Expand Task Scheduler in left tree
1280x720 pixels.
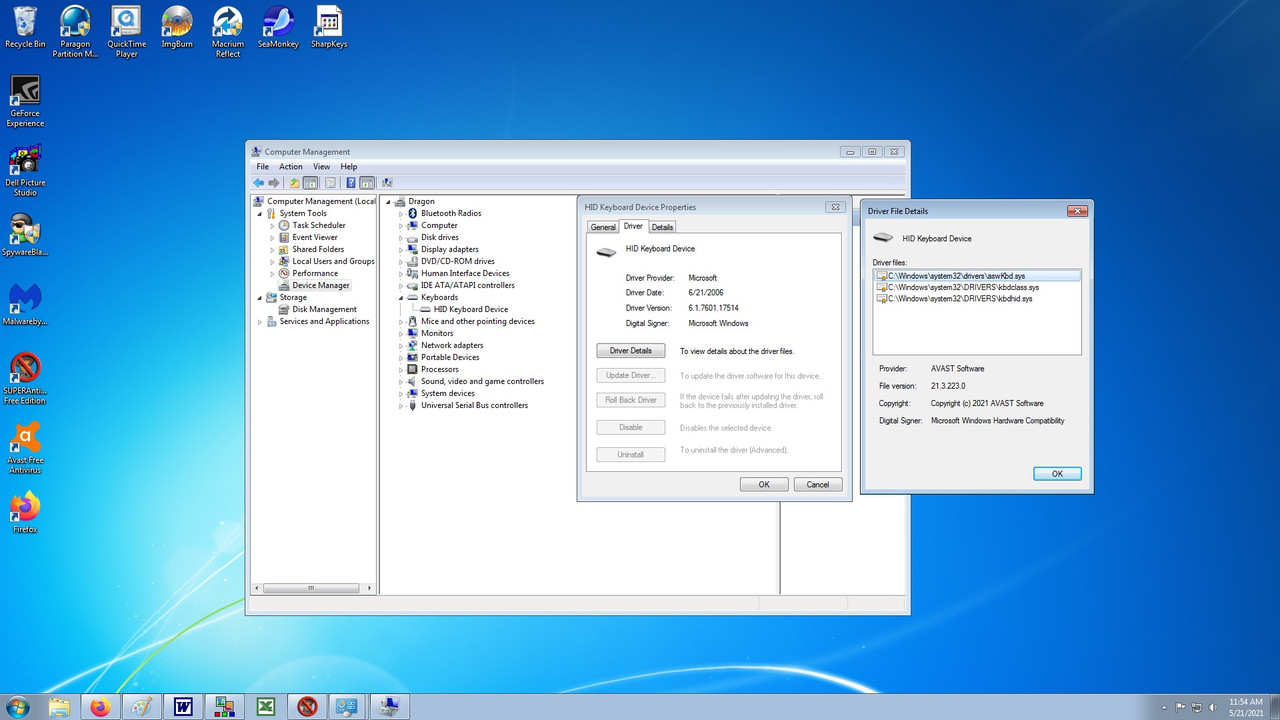[x=272, y=225]
